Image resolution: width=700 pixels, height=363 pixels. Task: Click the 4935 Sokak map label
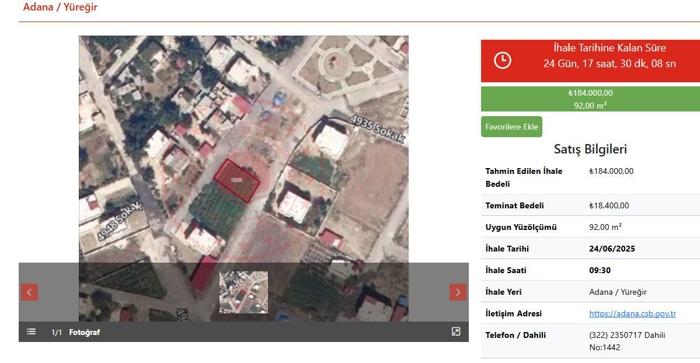click(x=378, y=129)
